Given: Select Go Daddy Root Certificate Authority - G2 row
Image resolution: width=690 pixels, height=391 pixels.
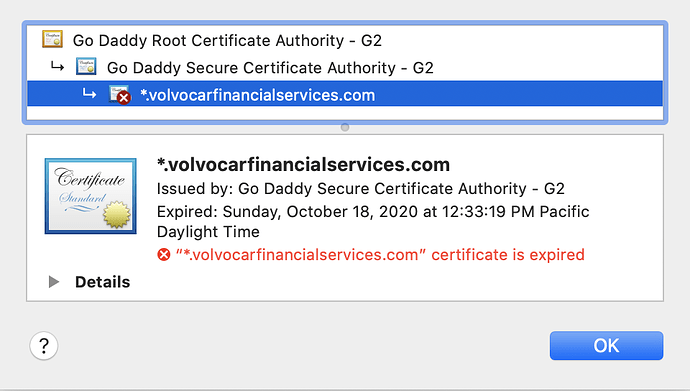Looking at the screenshot, I should point(345,40).
